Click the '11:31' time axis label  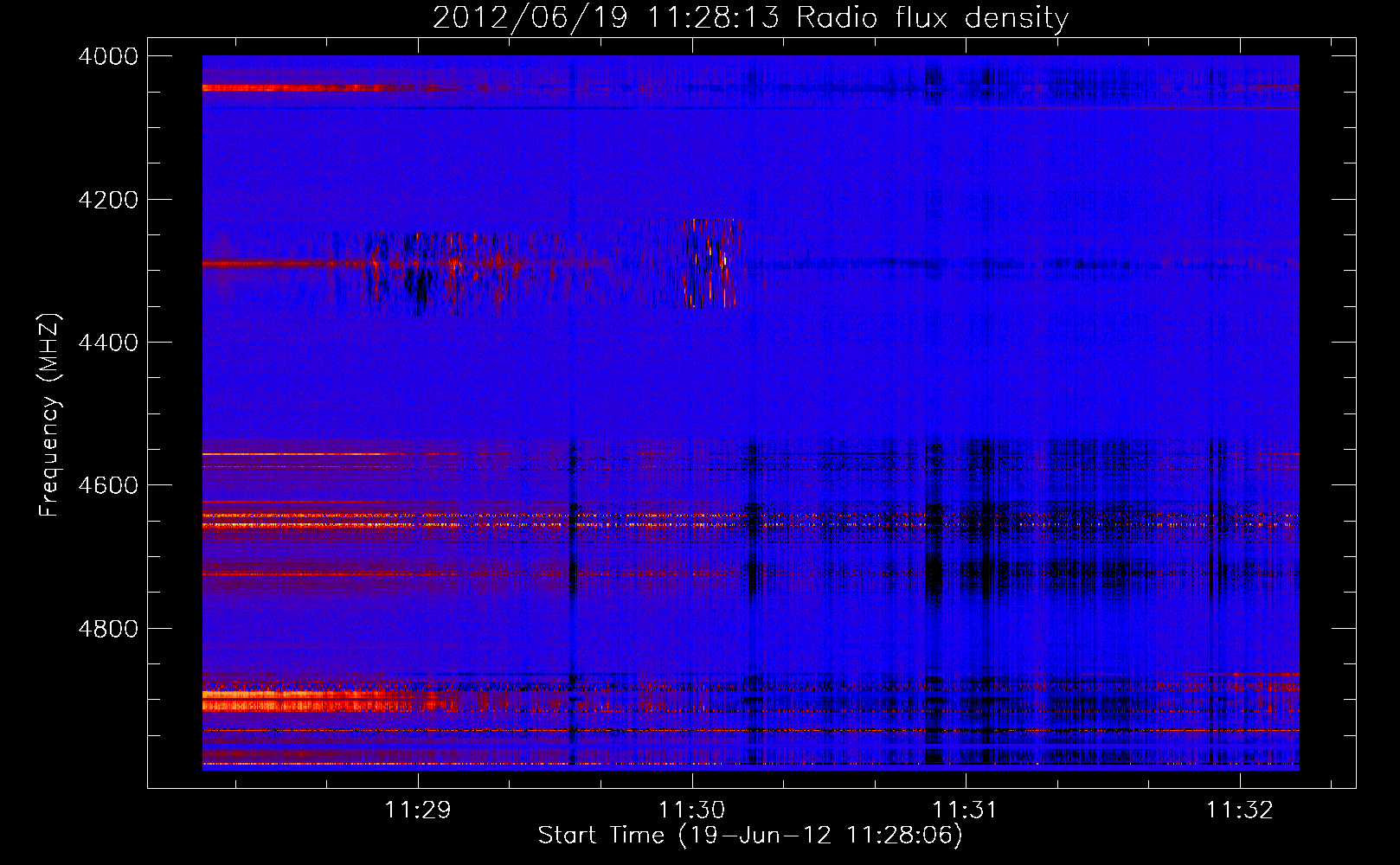click(966, 810)
